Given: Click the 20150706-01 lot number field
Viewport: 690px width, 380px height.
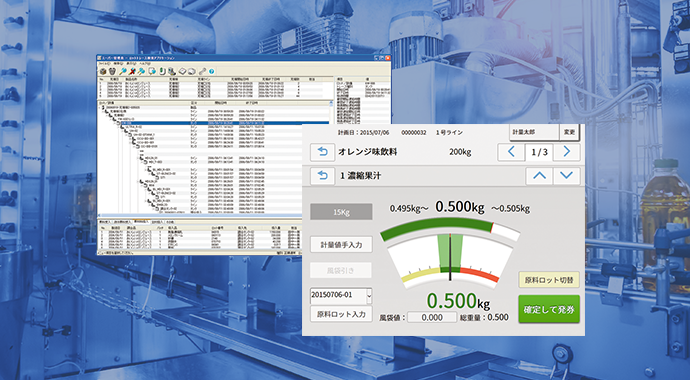Looking at the screenshot, I should tap(338, 296).
